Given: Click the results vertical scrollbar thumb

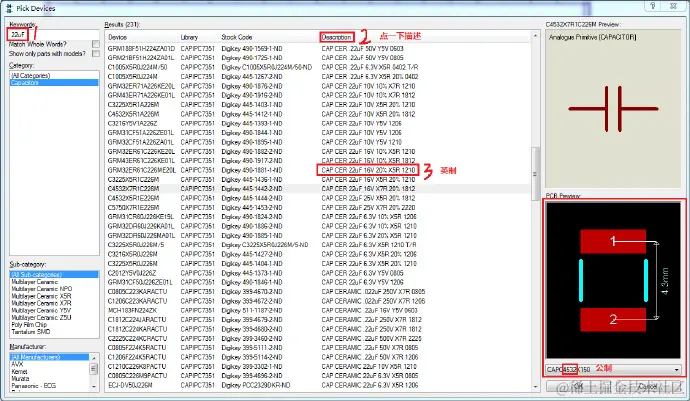Looking at the screenshot, I should coord(536,174).
